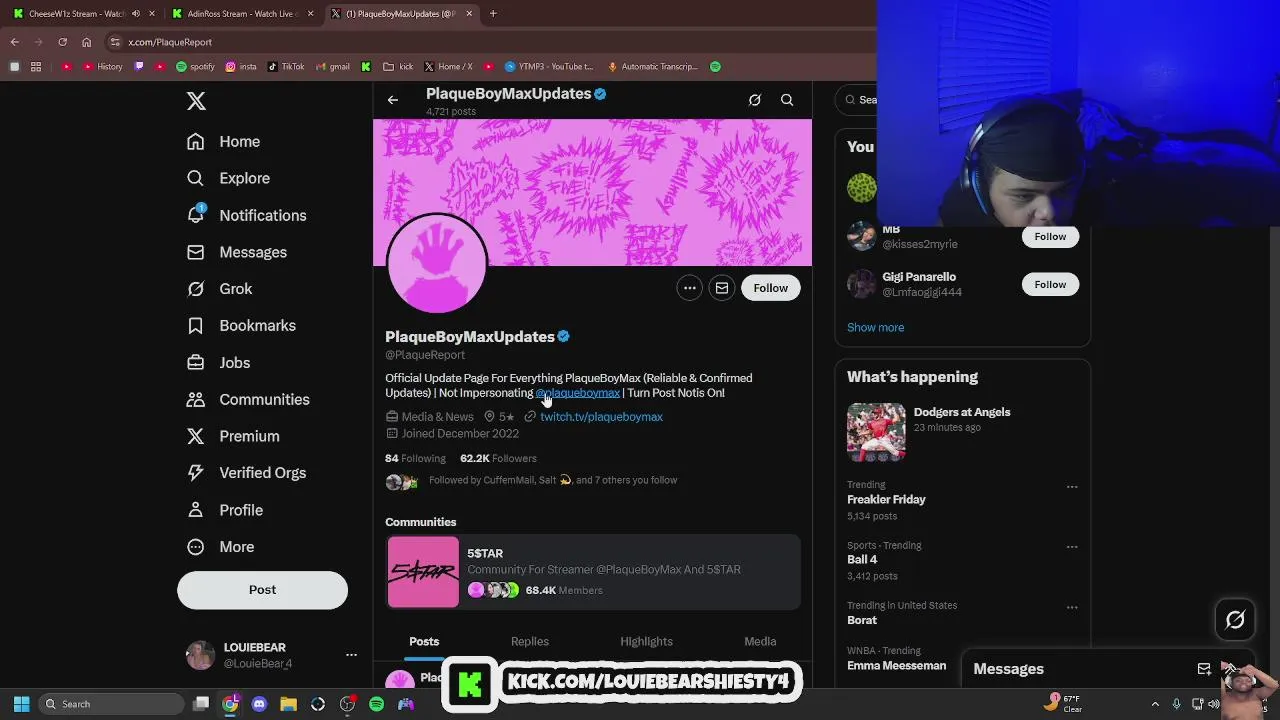This screenshot has height=720, width=1280.
Task: Click the Post button
Action: pyautogui.click(x=262, y=590)
